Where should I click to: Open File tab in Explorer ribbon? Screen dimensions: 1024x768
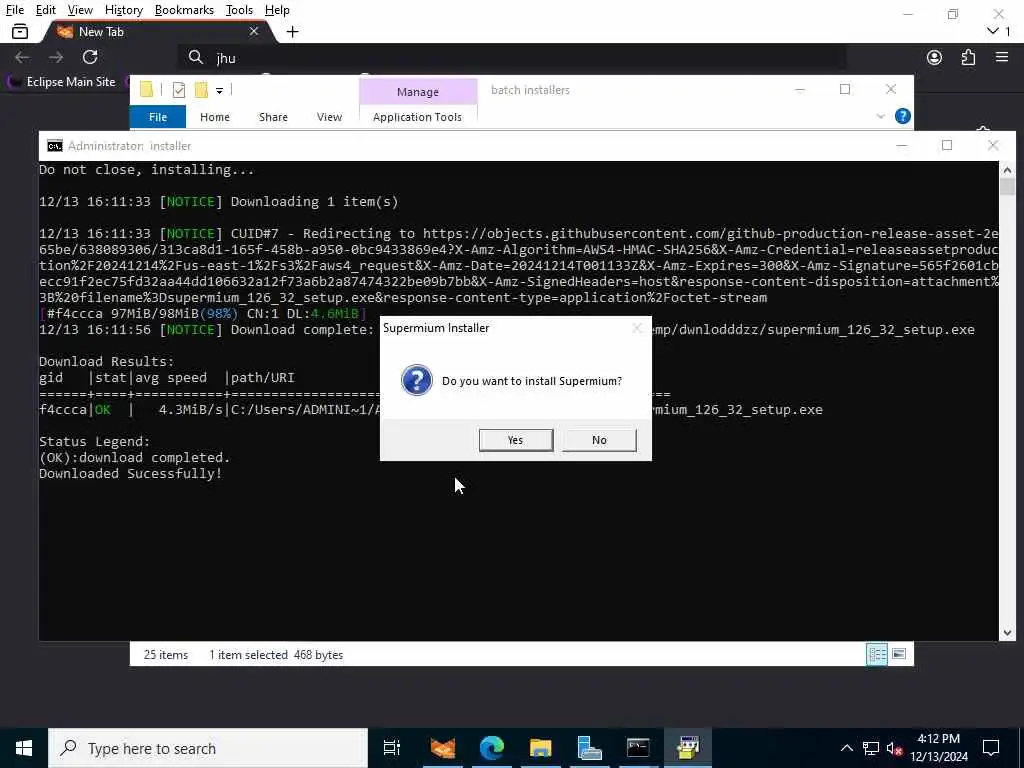(x=158, y=117)
